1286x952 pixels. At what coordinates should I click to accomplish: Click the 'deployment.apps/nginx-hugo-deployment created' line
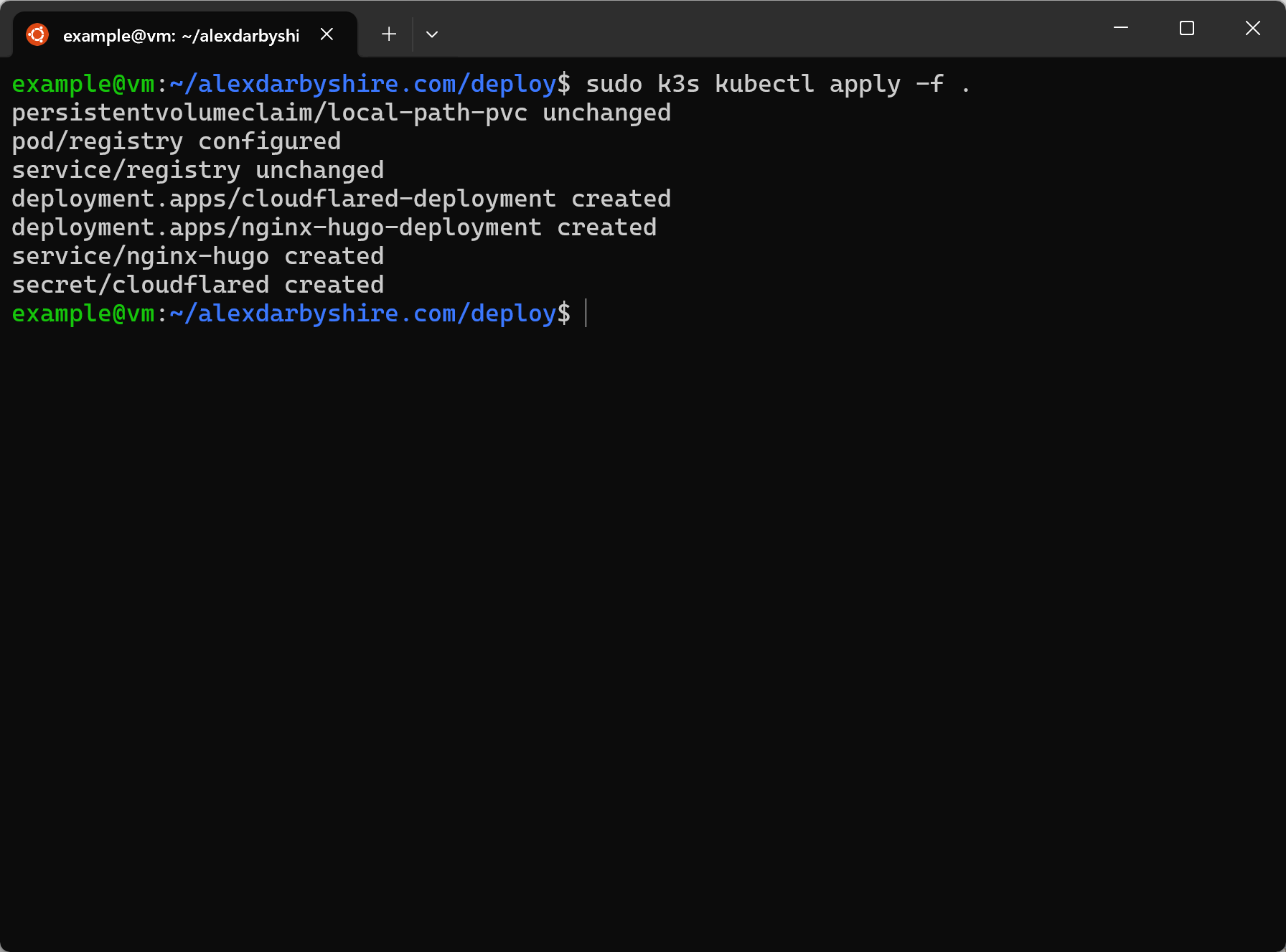pyautogui.click(x=334, y=227)
